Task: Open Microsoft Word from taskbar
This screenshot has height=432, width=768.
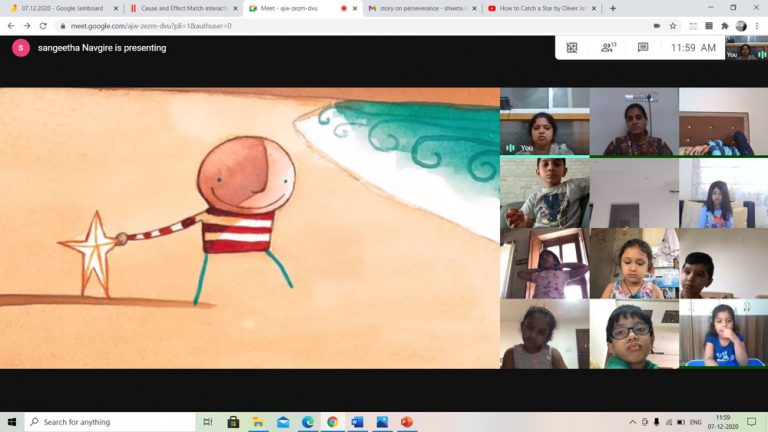Action: pyautogui.click(x=357, y=422)
